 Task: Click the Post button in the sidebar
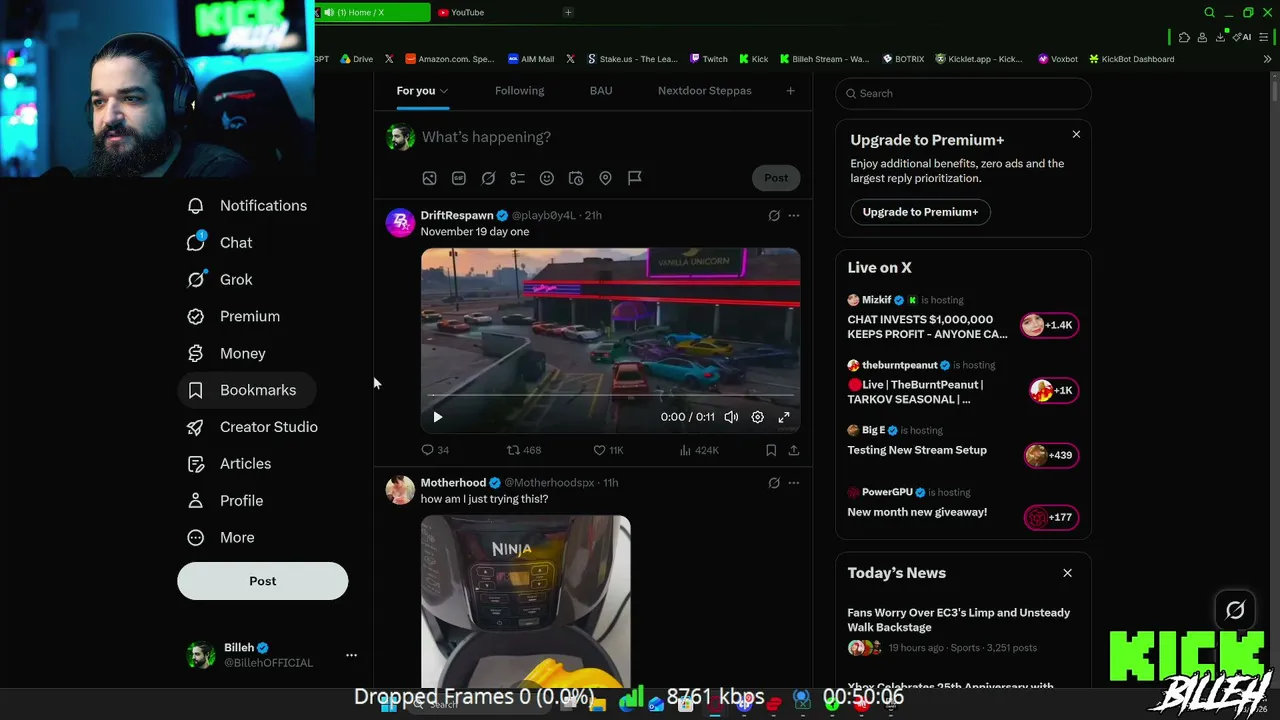(263, 581)
